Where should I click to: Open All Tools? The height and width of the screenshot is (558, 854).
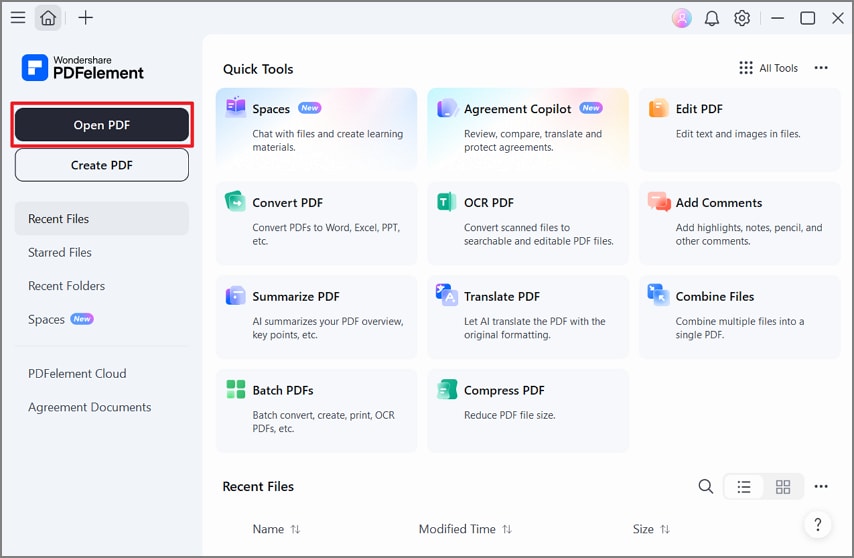768,68
